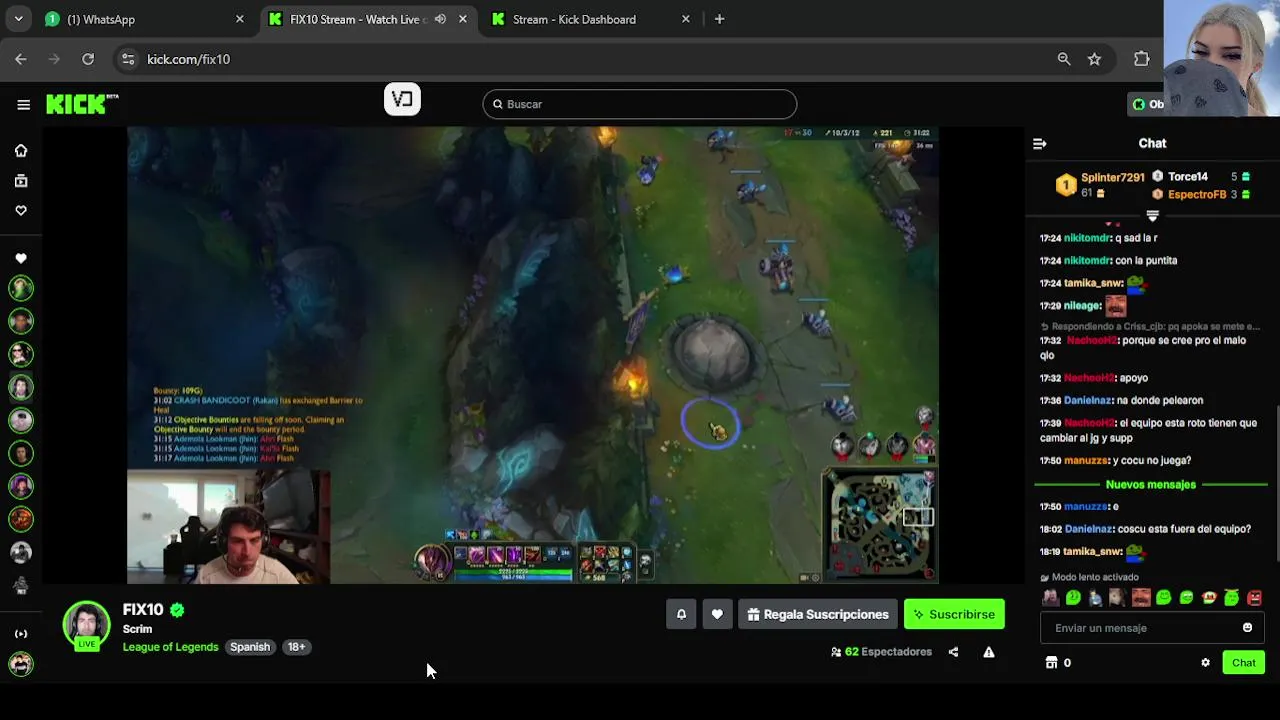Open the outlined heart Following icon
1280x720 pixels.
coord(21,211)
